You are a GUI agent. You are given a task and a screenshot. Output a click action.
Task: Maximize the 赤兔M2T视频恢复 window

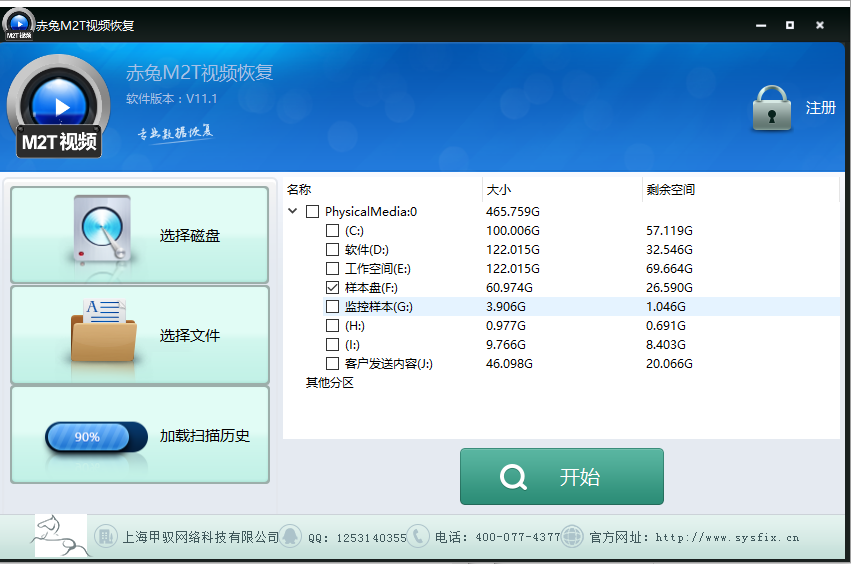coord(790,26)
